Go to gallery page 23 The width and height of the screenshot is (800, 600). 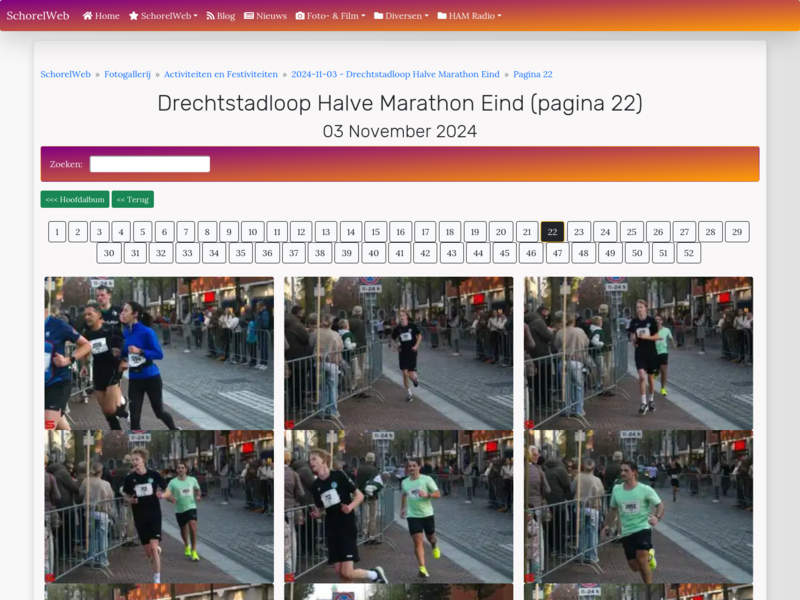tap(579, 232)
